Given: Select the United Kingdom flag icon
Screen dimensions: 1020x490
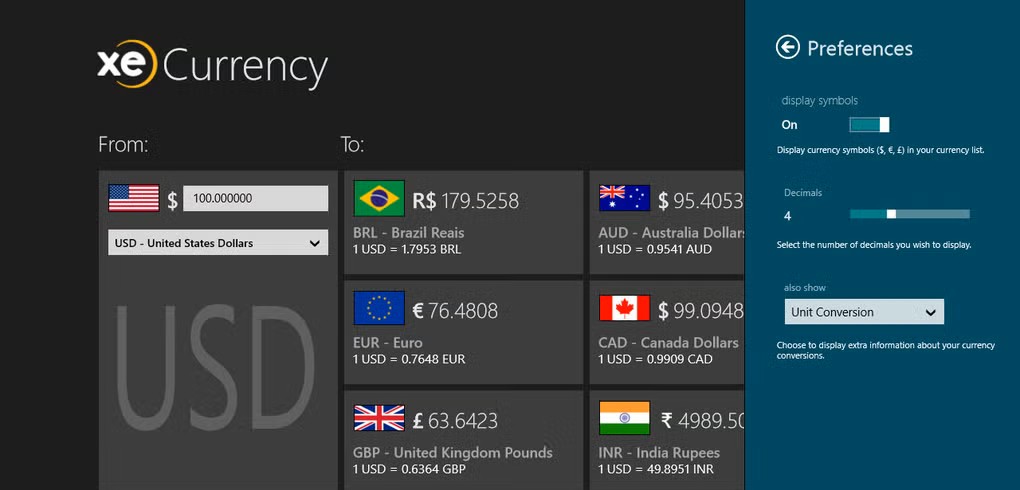Looking at the screenshot, I should click(x=378, y=418).
